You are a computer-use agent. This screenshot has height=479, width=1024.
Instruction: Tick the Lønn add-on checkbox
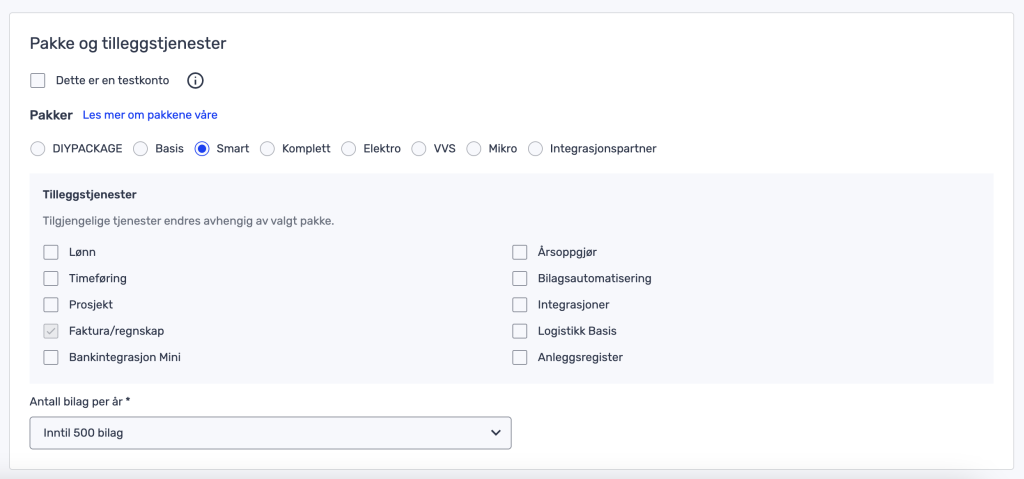click(51, 252)
